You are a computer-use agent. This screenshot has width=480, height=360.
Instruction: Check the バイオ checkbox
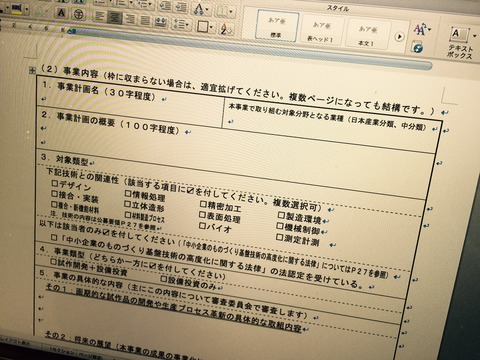pos(202,226)
